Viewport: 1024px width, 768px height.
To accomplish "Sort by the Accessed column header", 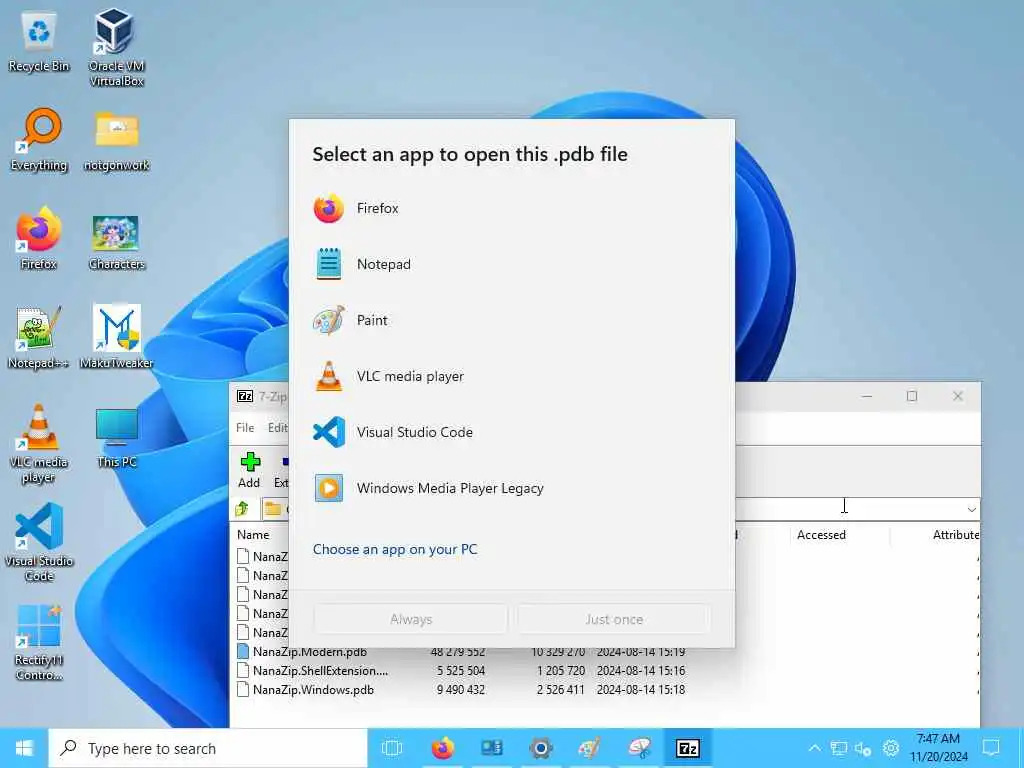I will pyautogui.click(x=821, y=535).
